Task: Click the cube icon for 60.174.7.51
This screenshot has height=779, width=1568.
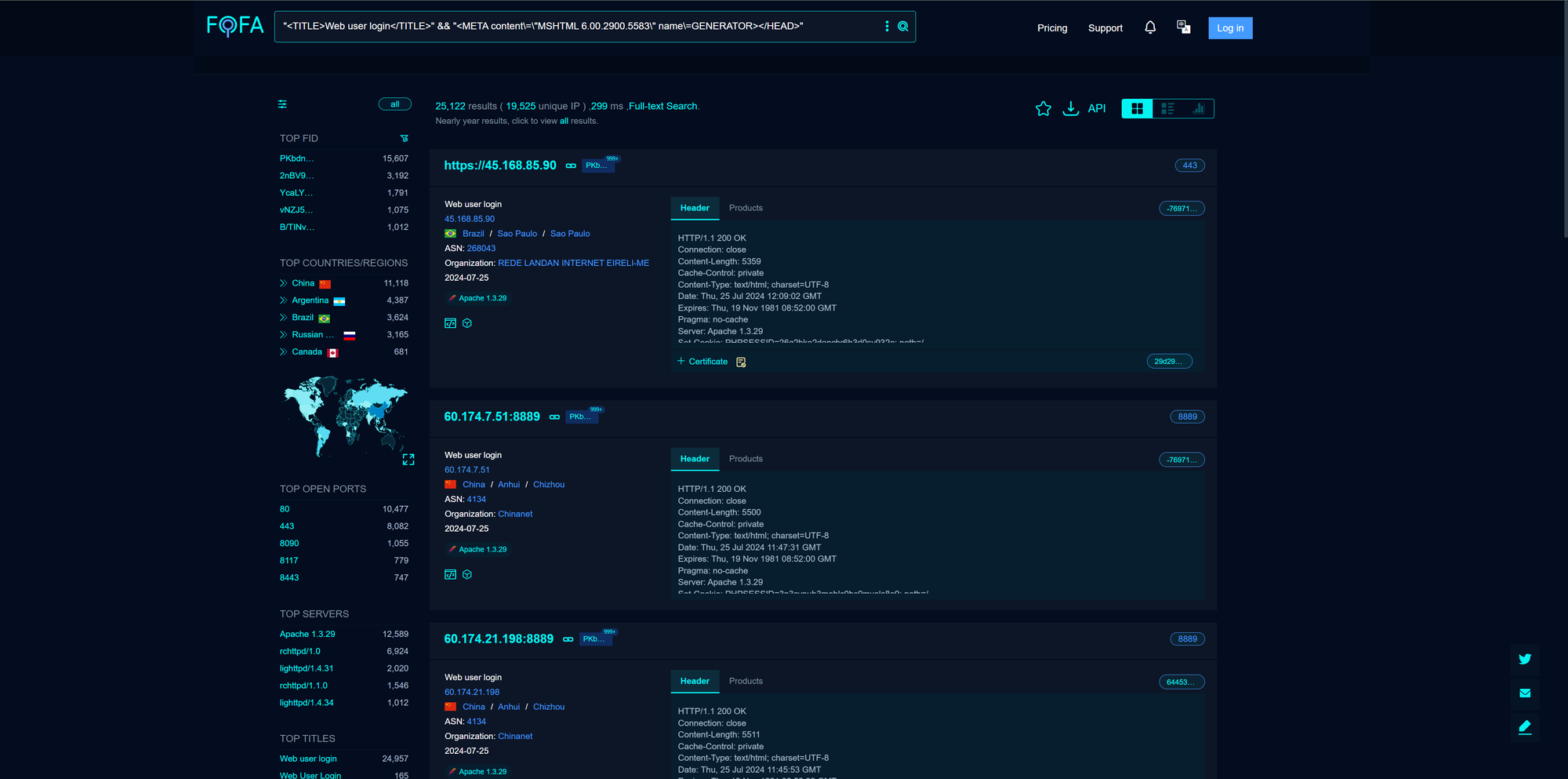Action: (467, 575)
